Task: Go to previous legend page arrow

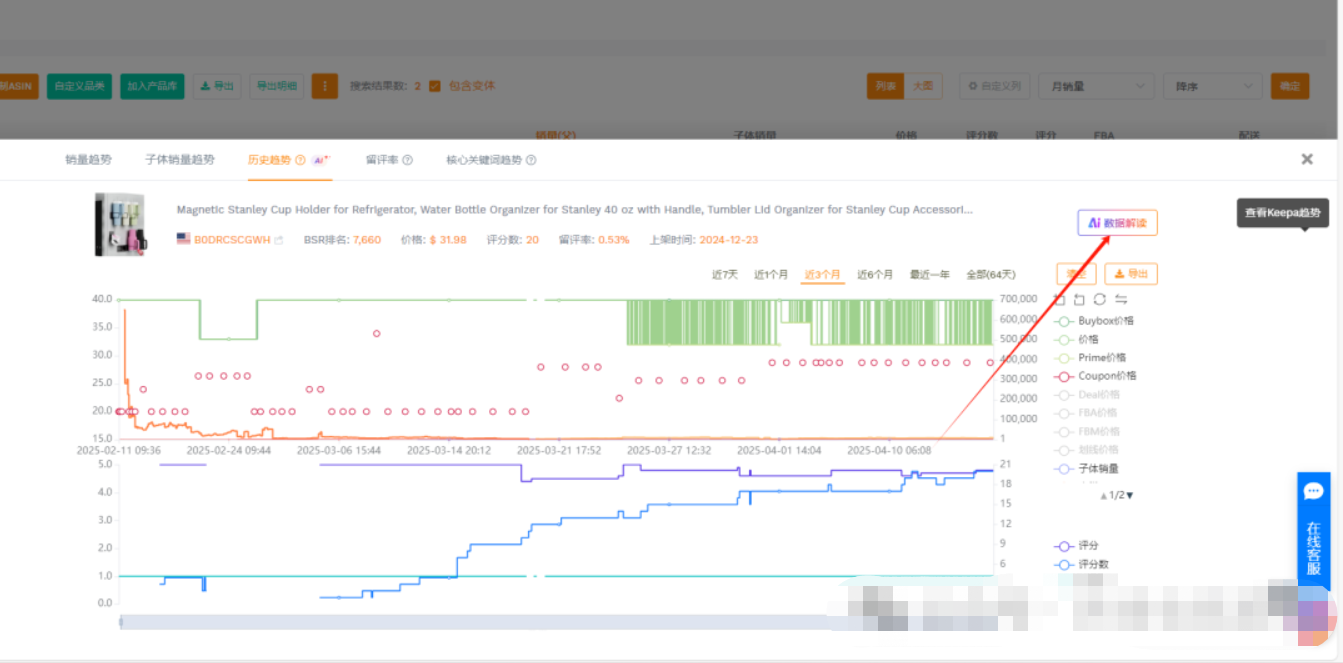Action: (1104, 495)
